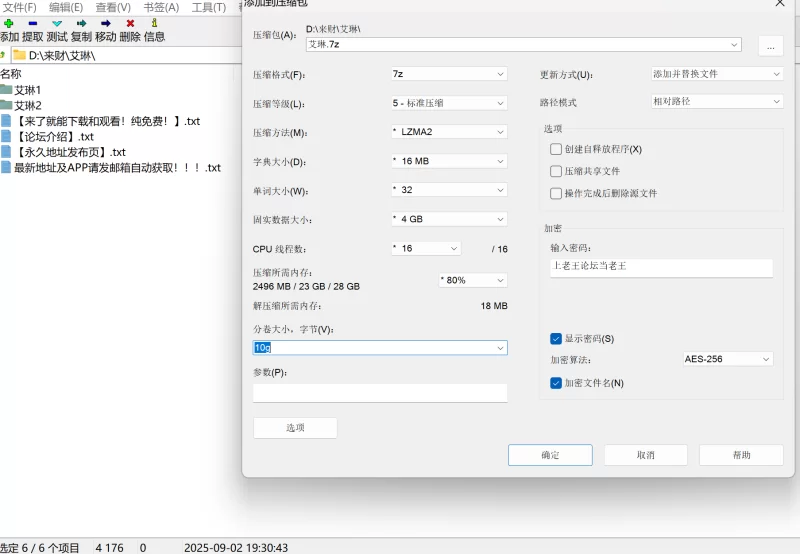800x554 pixels.
Task: Select folder icon of 艾琳2
Action: coord(6,105)
